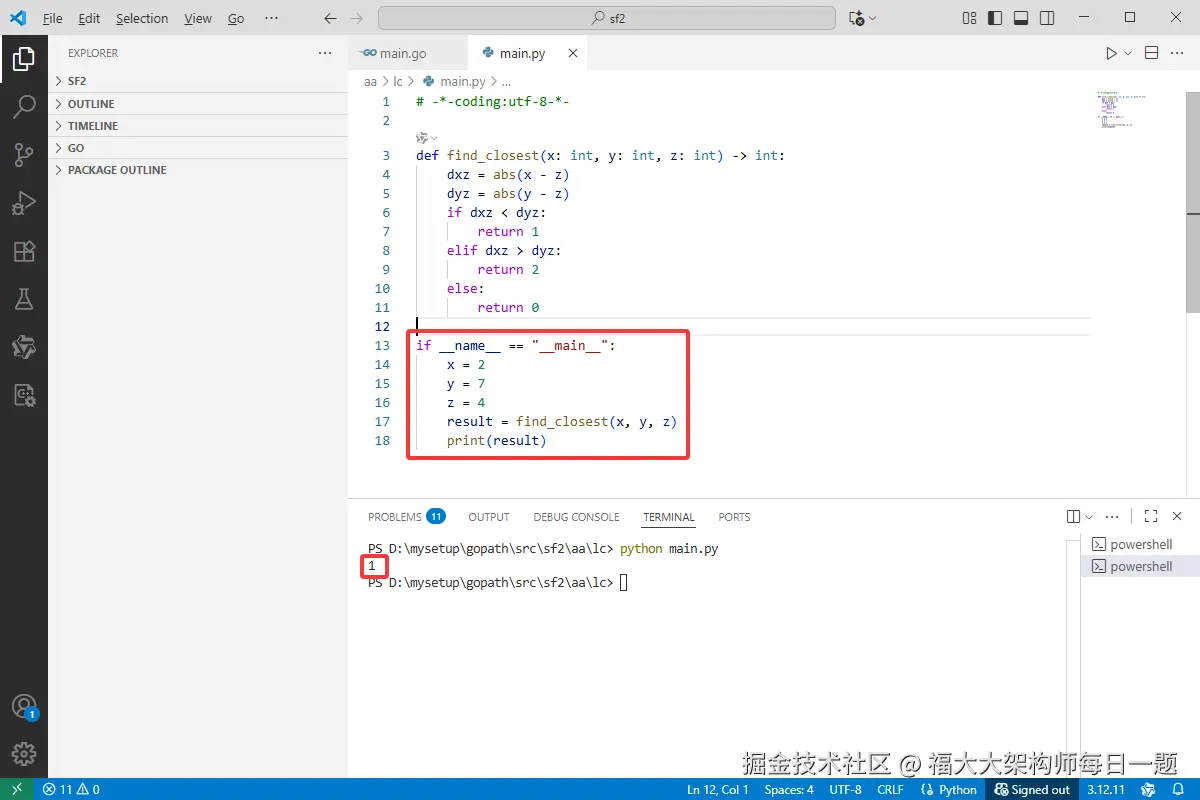The image size is (1200, 800).
Task: Click the Signed out status item
Action: coord(1032,789)
